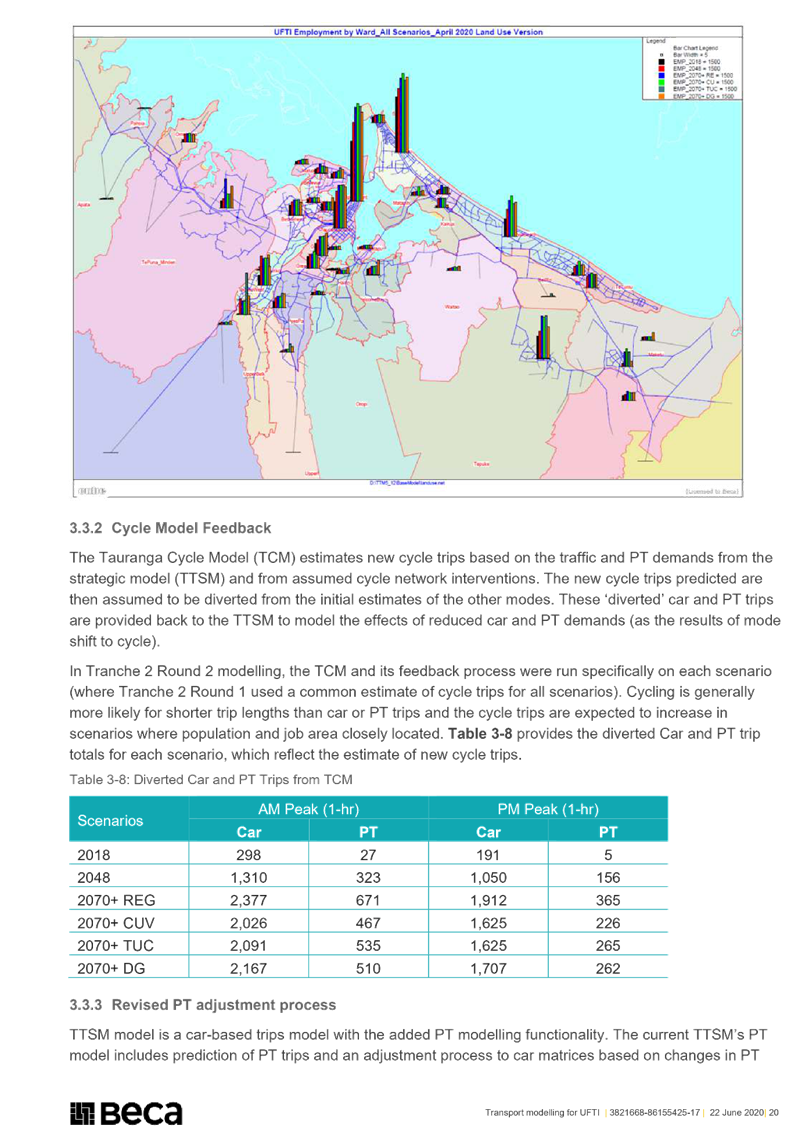Image resolution: width=799 pixels, height=1136 pixels.
Task: Select heading '3.3.3 Revised PT adjustment process'
Action: click(x=203, y=1005)
